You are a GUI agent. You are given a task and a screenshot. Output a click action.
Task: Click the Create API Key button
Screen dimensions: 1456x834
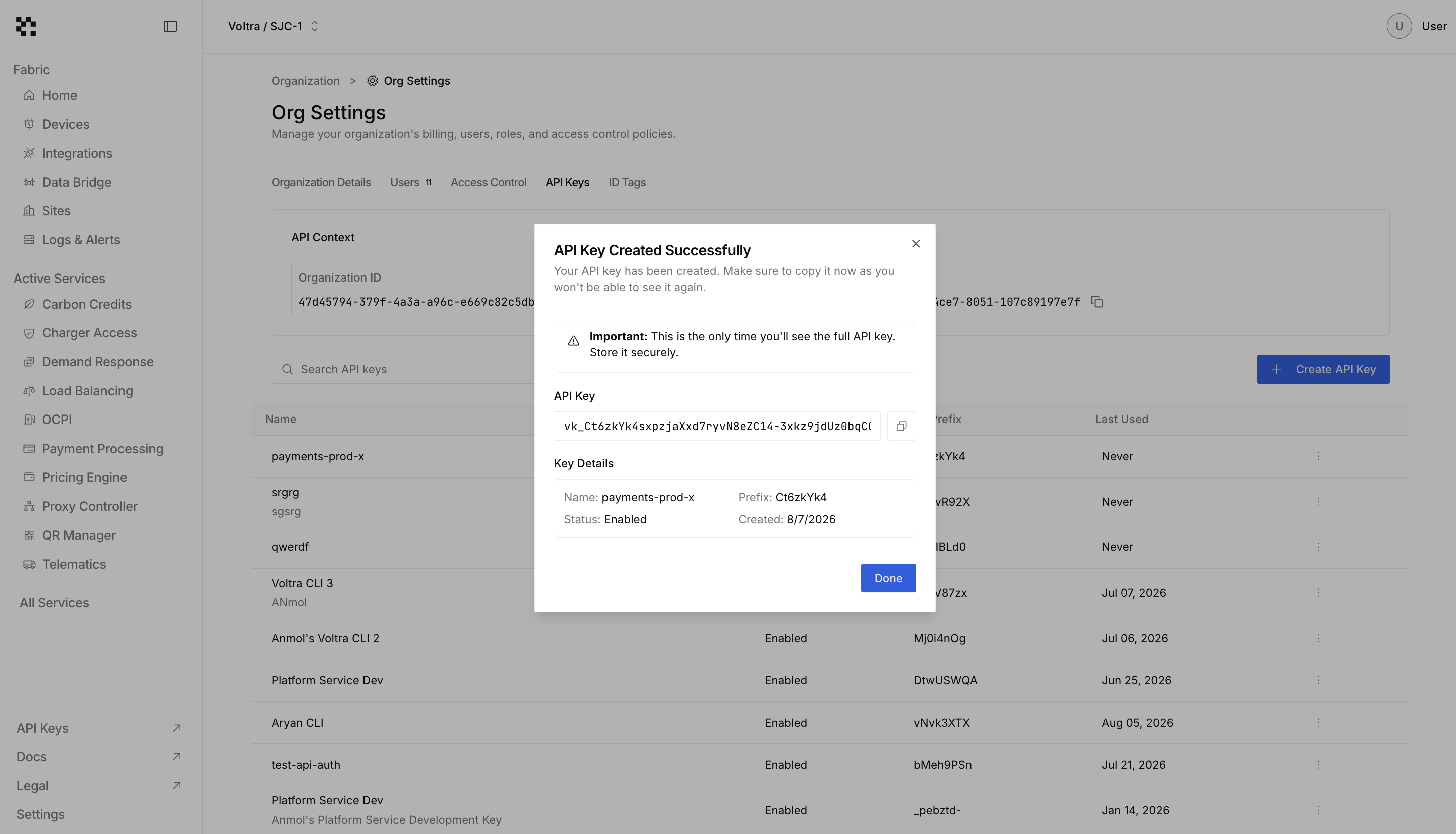[1323, 369]
